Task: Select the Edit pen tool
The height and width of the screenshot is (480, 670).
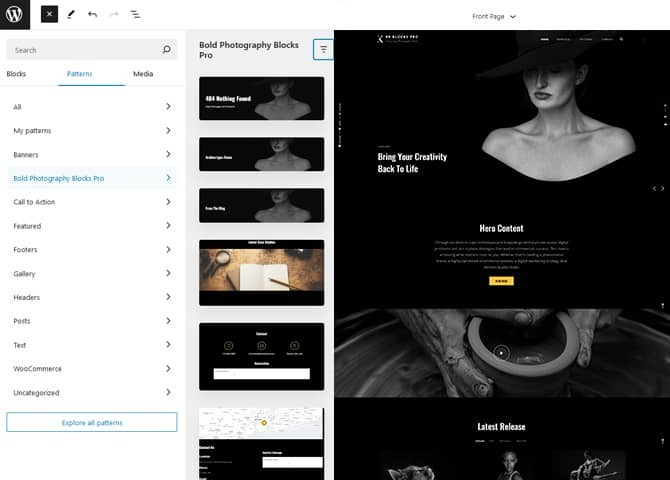Action: (x=71, y=16)
